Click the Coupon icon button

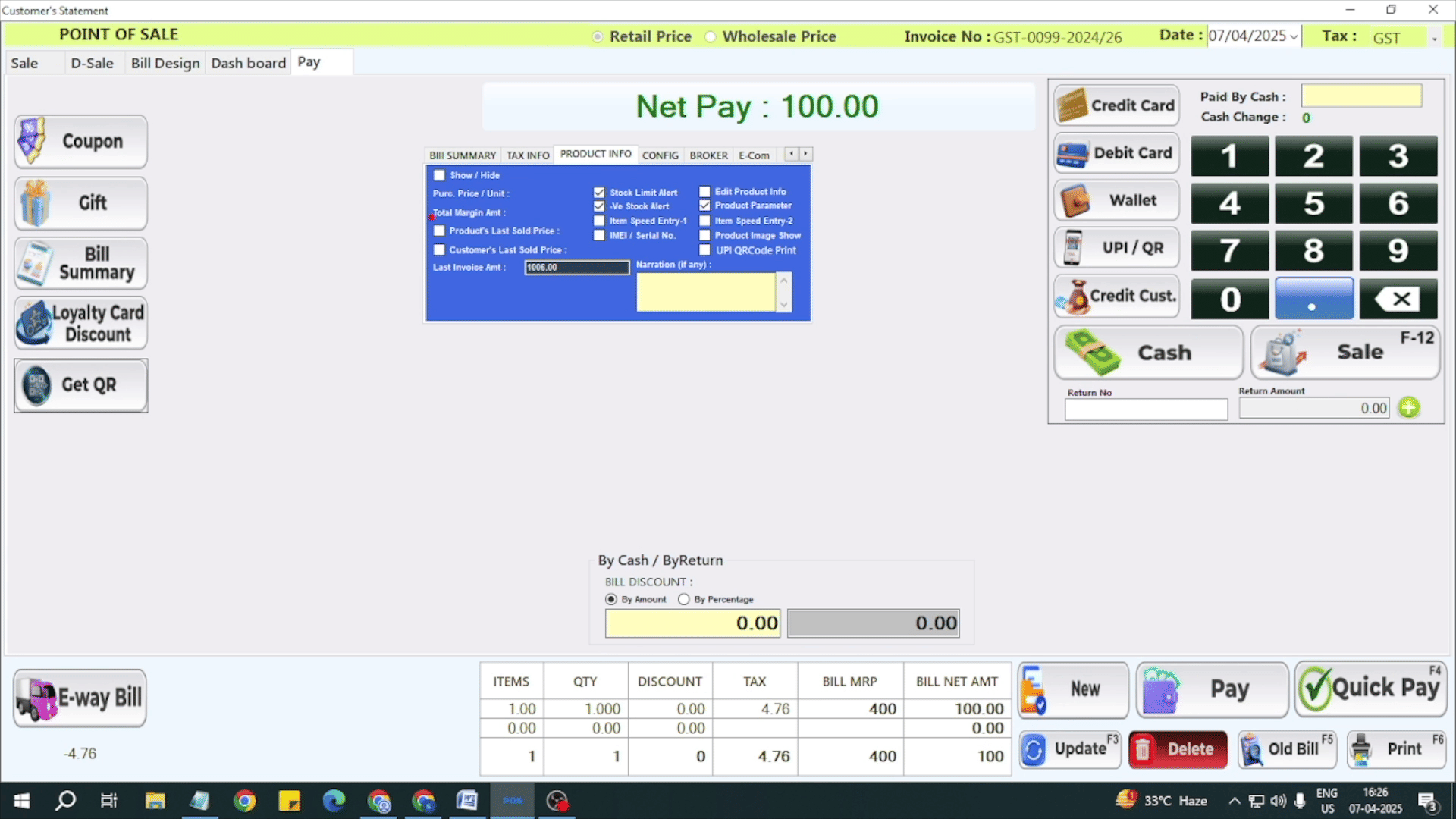(x=80, y=142)
